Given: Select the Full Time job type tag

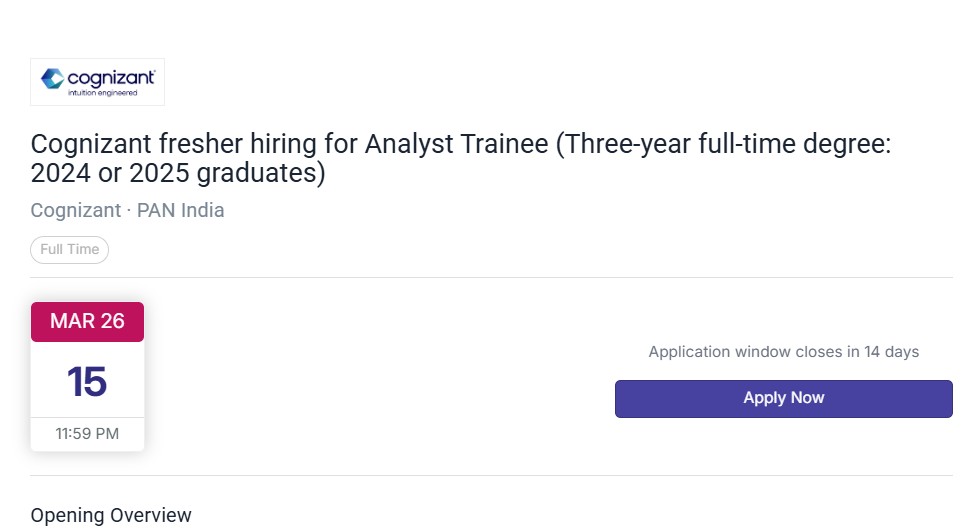Looking at the screenshot, I should point(69,249).
